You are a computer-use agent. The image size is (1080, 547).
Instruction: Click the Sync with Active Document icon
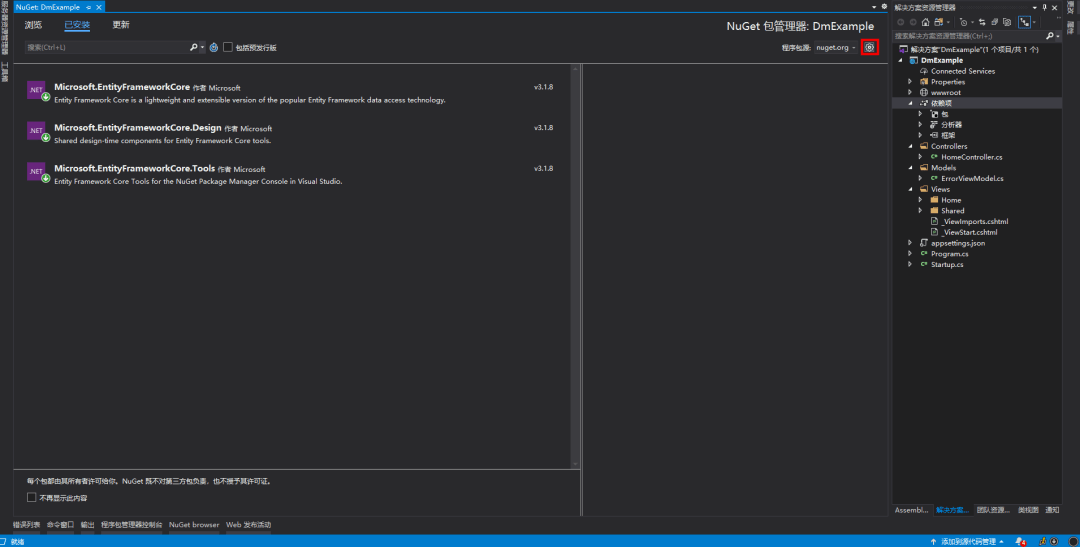(x=984, y=21)
